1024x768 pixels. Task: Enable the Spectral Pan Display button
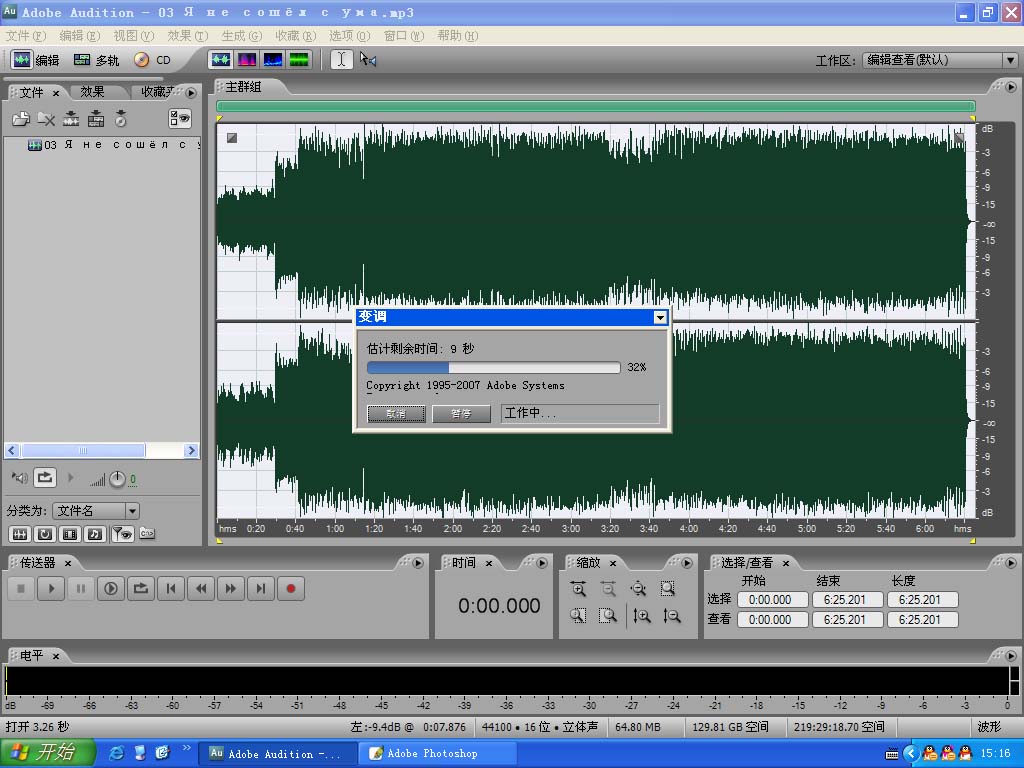tap(273, 60)
